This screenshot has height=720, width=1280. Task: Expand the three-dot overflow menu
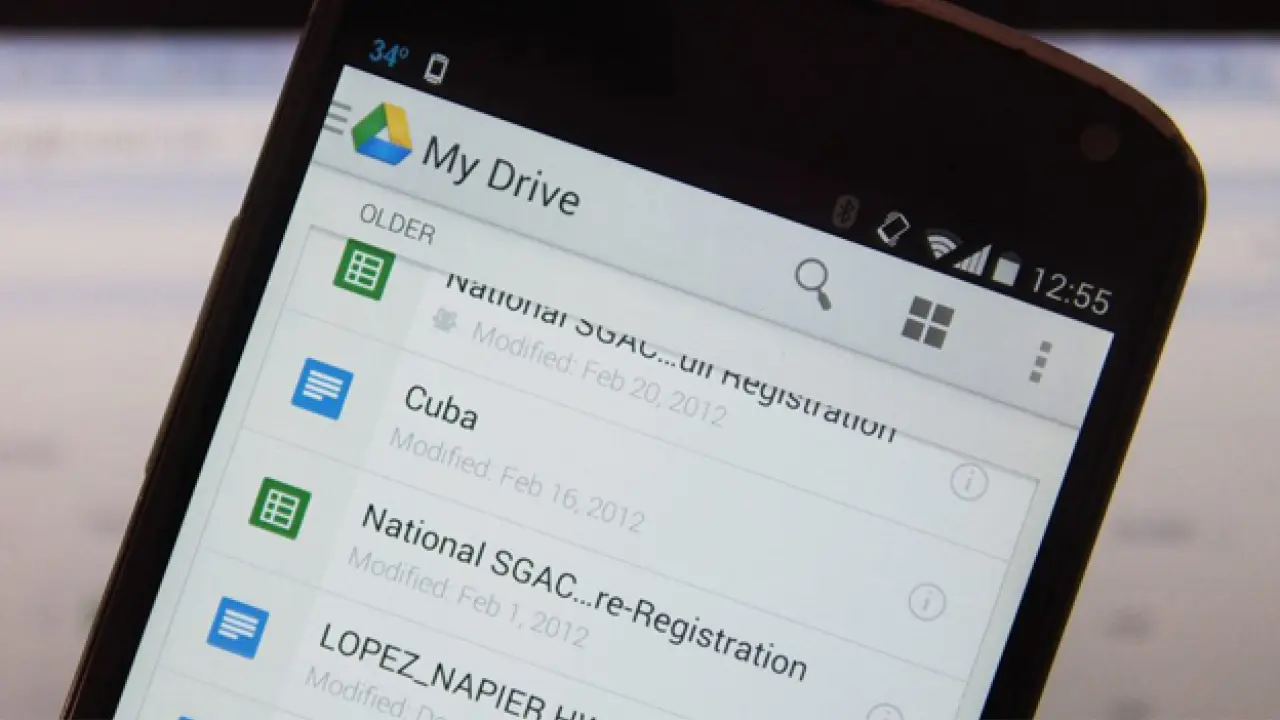tap(1041, 361)
